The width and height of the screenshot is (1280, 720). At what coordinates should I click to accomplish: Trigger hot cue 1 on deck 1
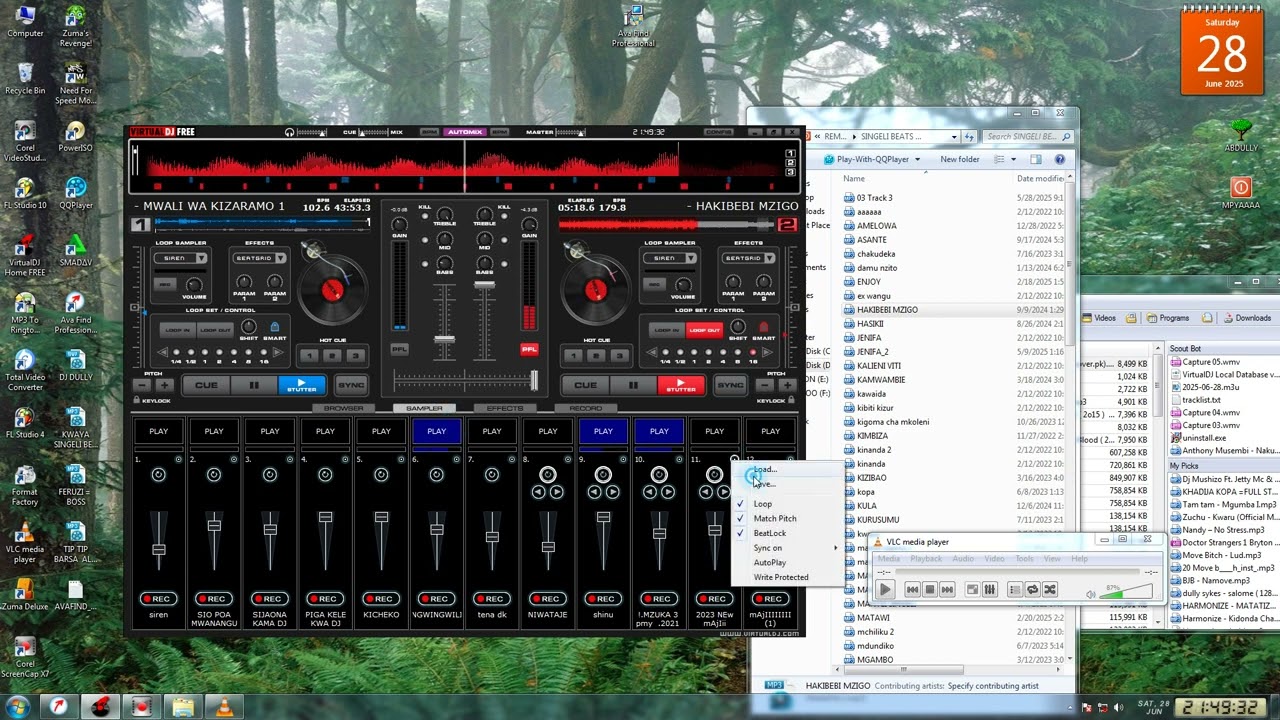[x=309, y=355]
